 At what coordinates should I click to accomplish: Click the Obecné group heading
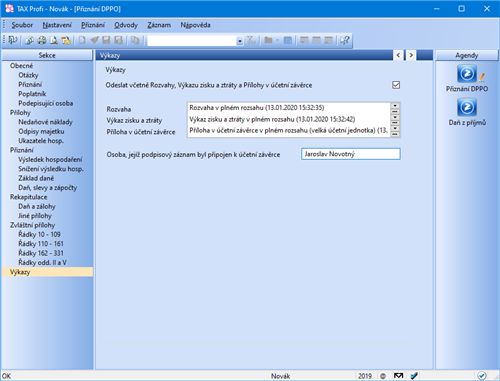coord(21,66)
